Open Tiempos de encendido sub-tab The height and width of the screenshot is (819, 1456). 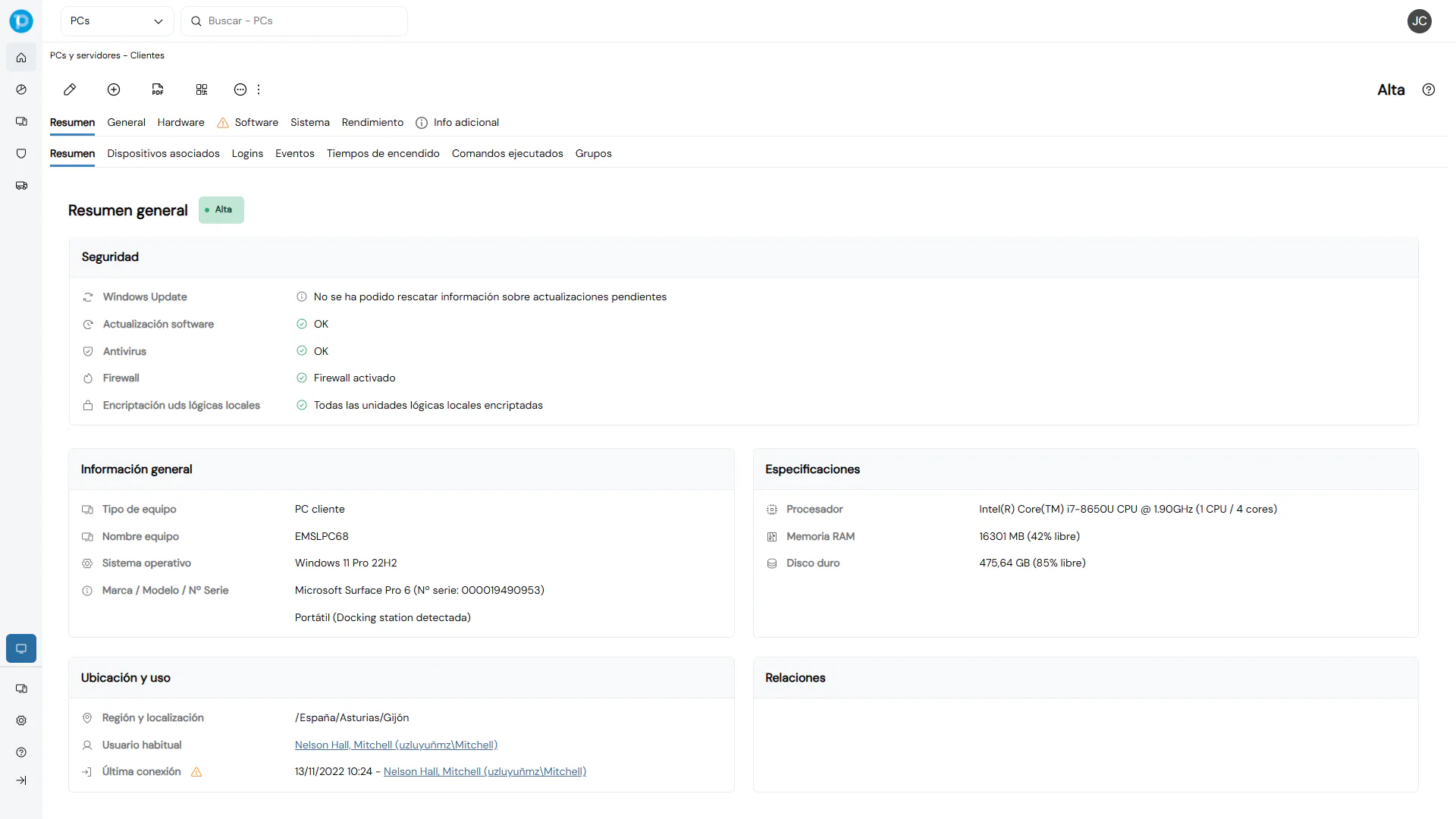coord(383,154)
